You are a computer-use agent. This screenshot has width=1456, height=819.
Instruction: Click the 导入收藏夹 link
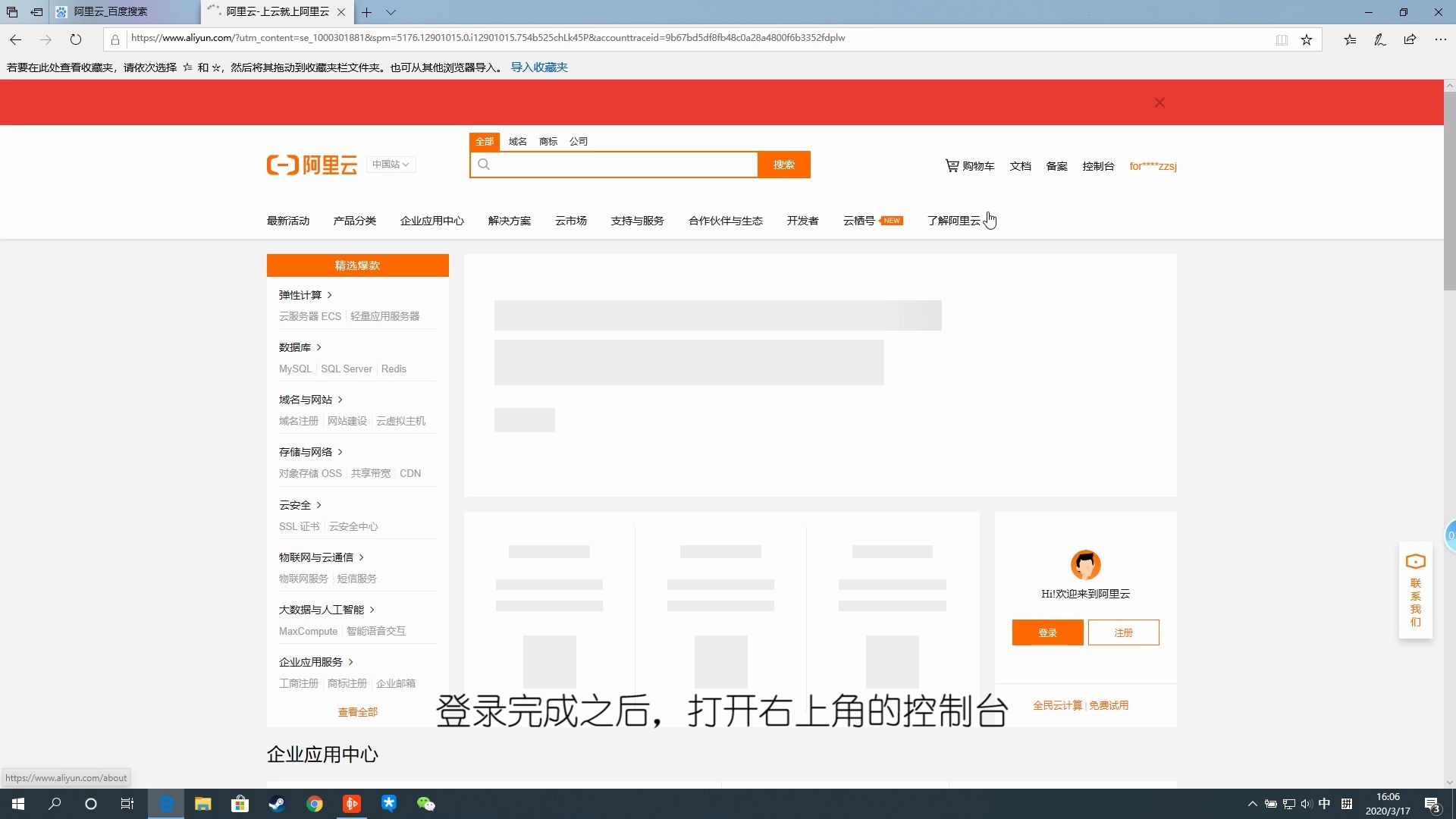[538, 67]
